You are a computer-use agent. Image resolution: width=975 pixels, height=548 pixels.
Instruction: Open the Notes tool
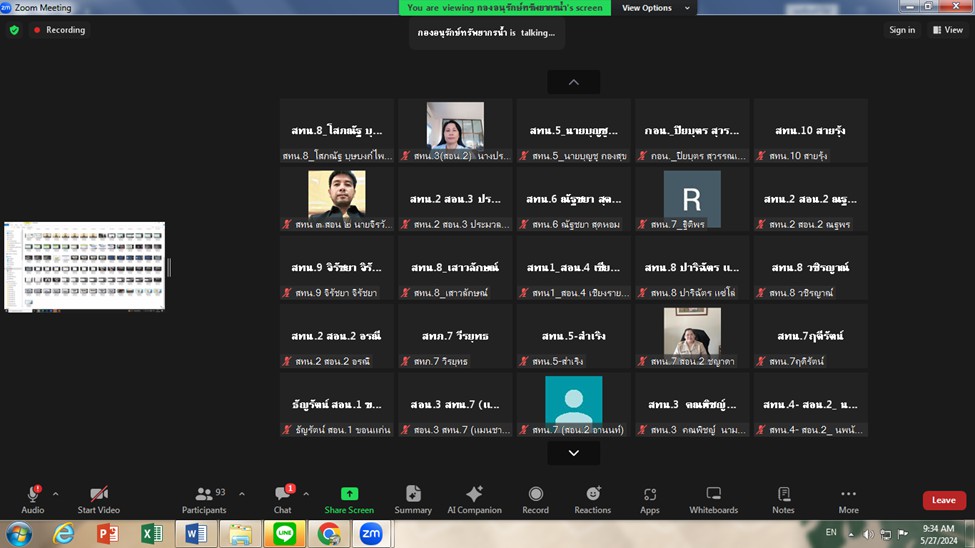tap(783, 499)
